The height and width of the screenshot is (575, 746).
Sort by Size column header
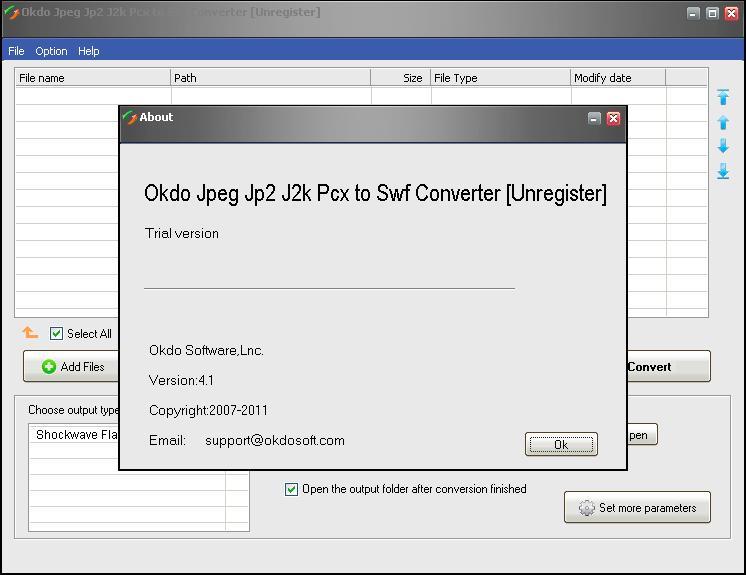click(x=401, y=78)
